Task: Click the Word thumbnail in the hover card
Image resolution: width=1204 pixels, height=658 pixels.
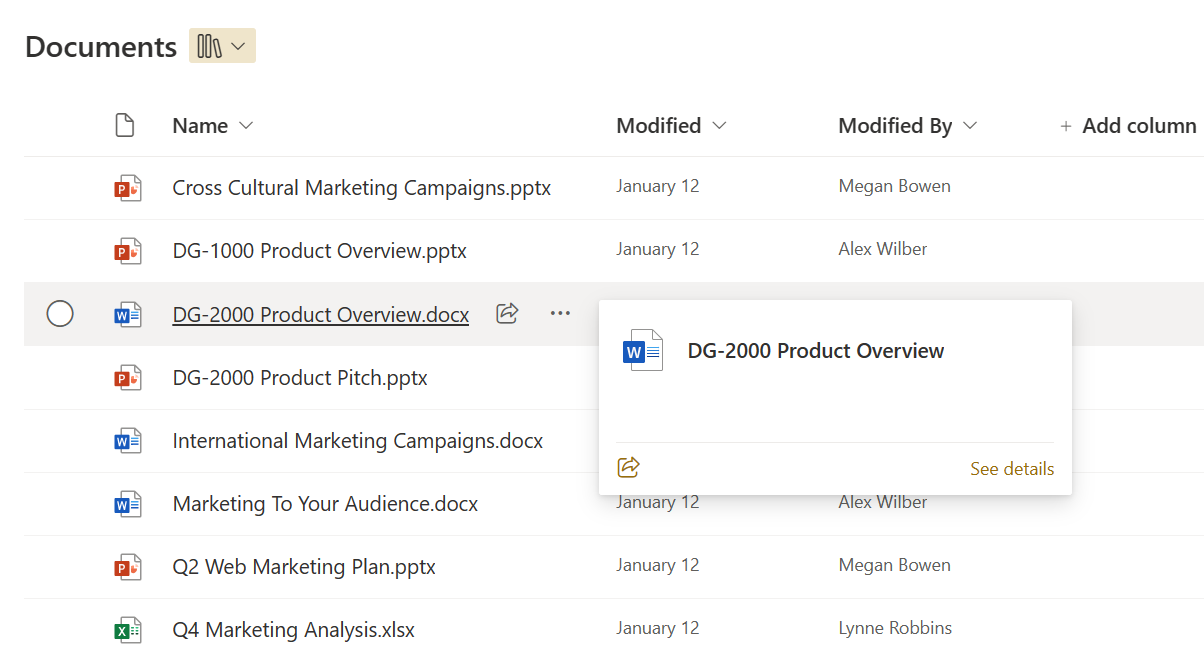Action: pos(642,350)
